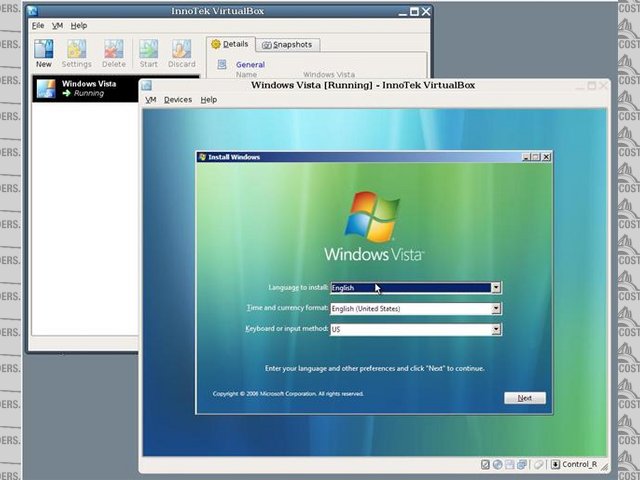This screenshot has width=640, height=480.
Task: Click the host key arrow indicator icon
Action: (555, 464)
